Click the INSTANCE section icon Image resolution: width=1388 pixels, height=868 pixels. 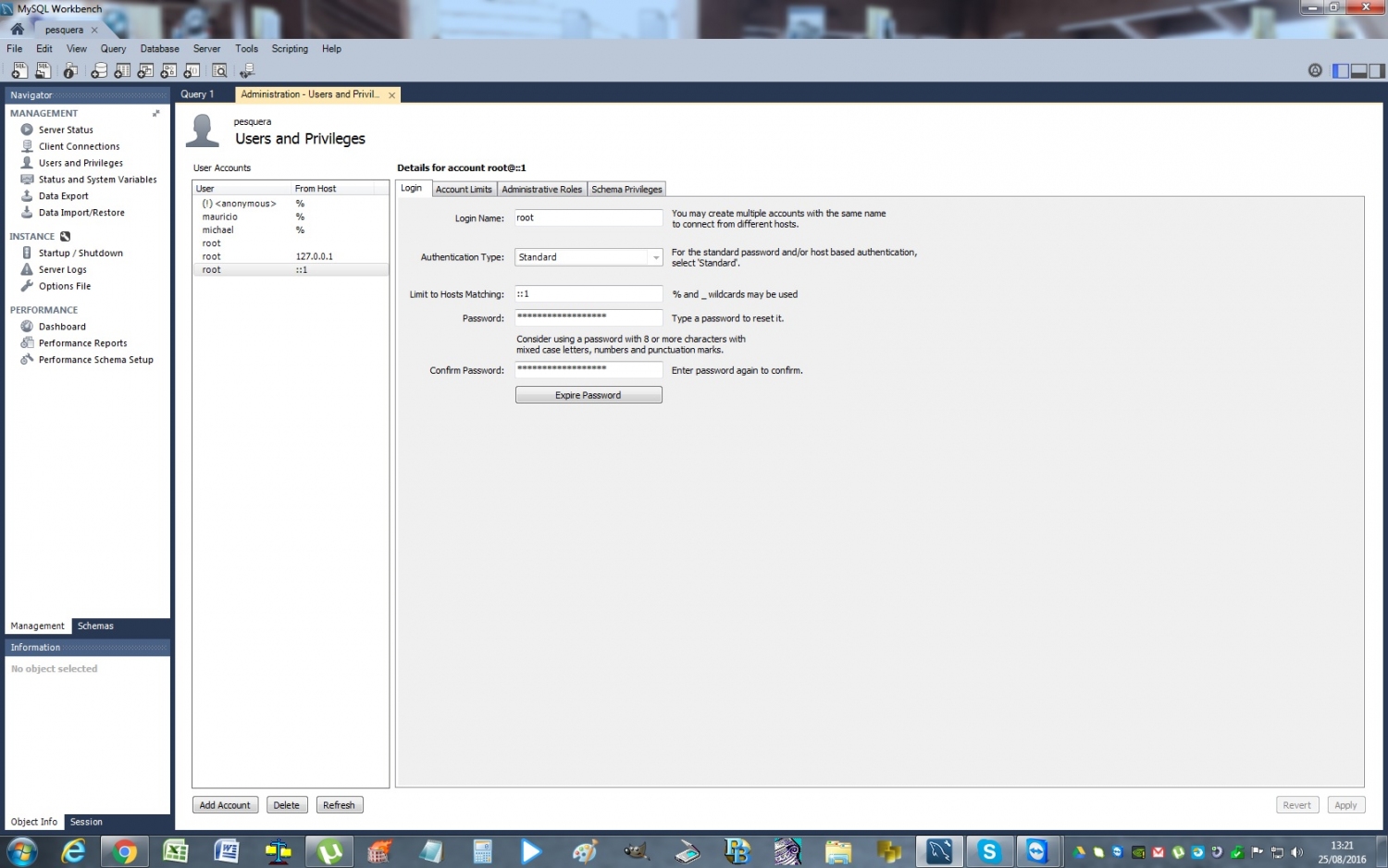coord(65,237)
